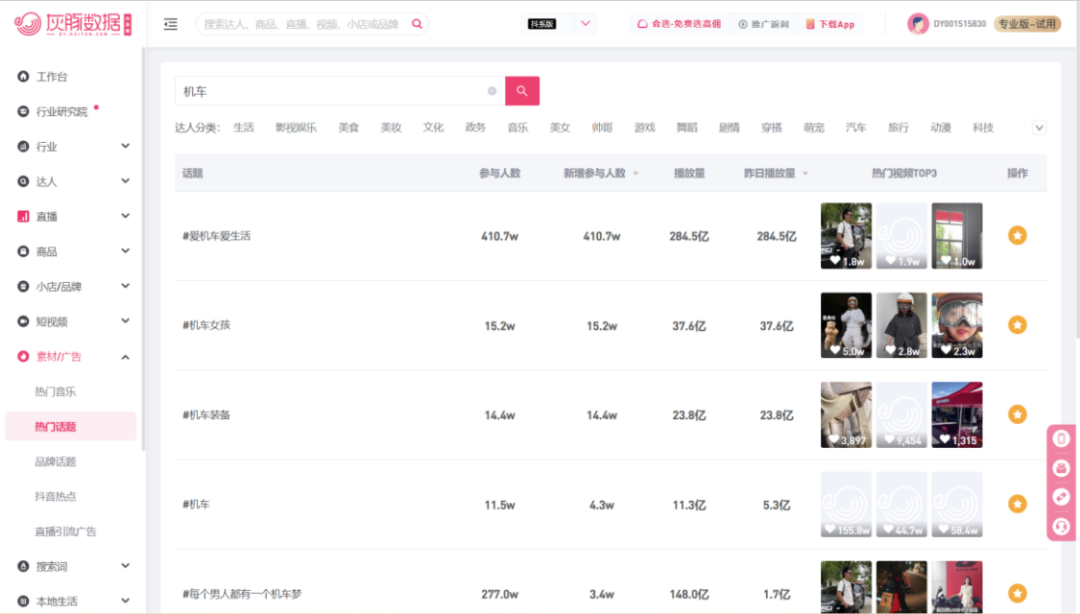Image resolution: width=1080 pixels, height=614 pixels.
Task: Click the third floating link tool icon
Action: pos(1061,497)
